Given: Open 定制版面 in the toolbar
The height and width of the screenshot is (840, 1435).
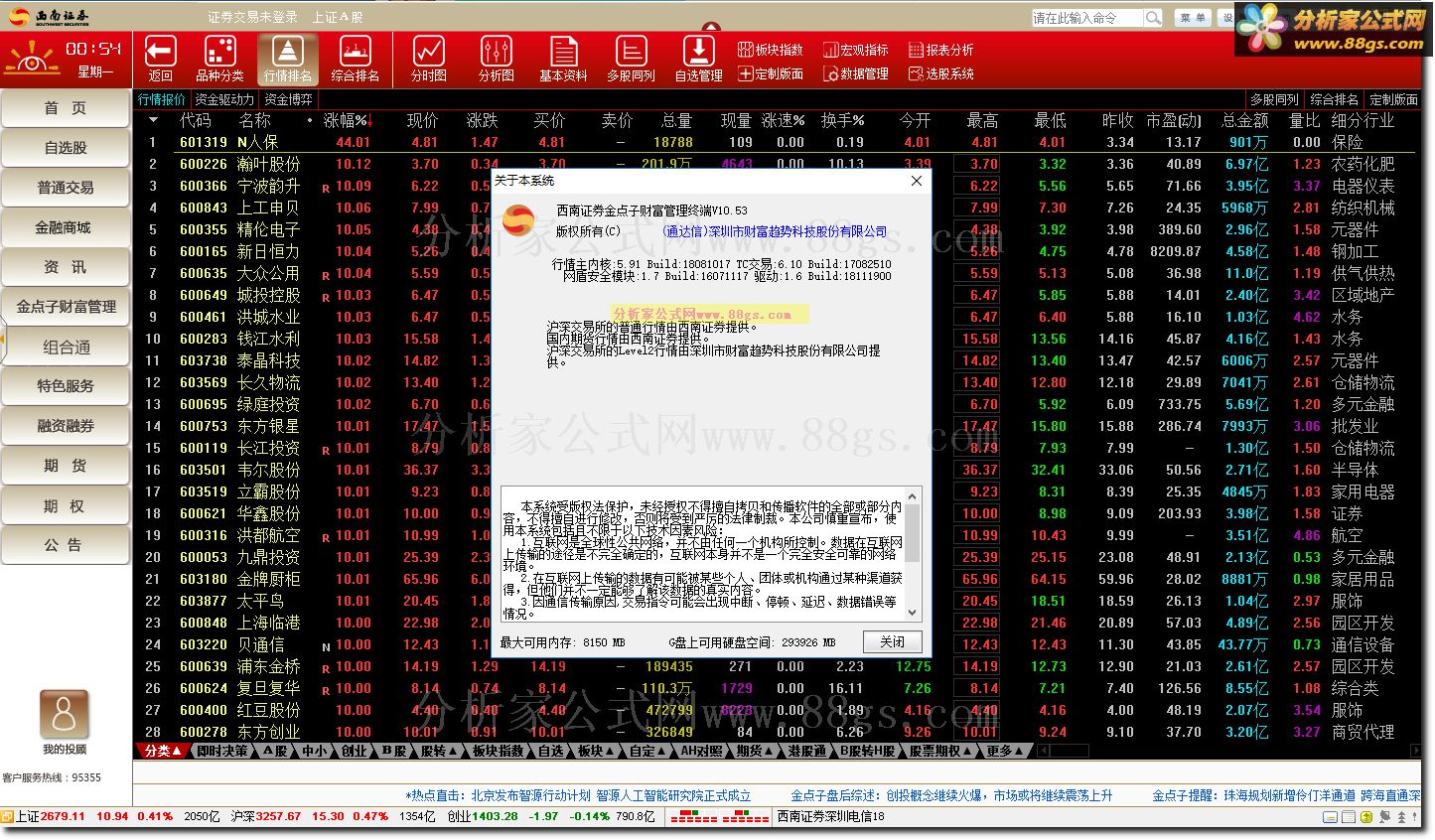Looking at the screenshot, I should click(771, 73).
